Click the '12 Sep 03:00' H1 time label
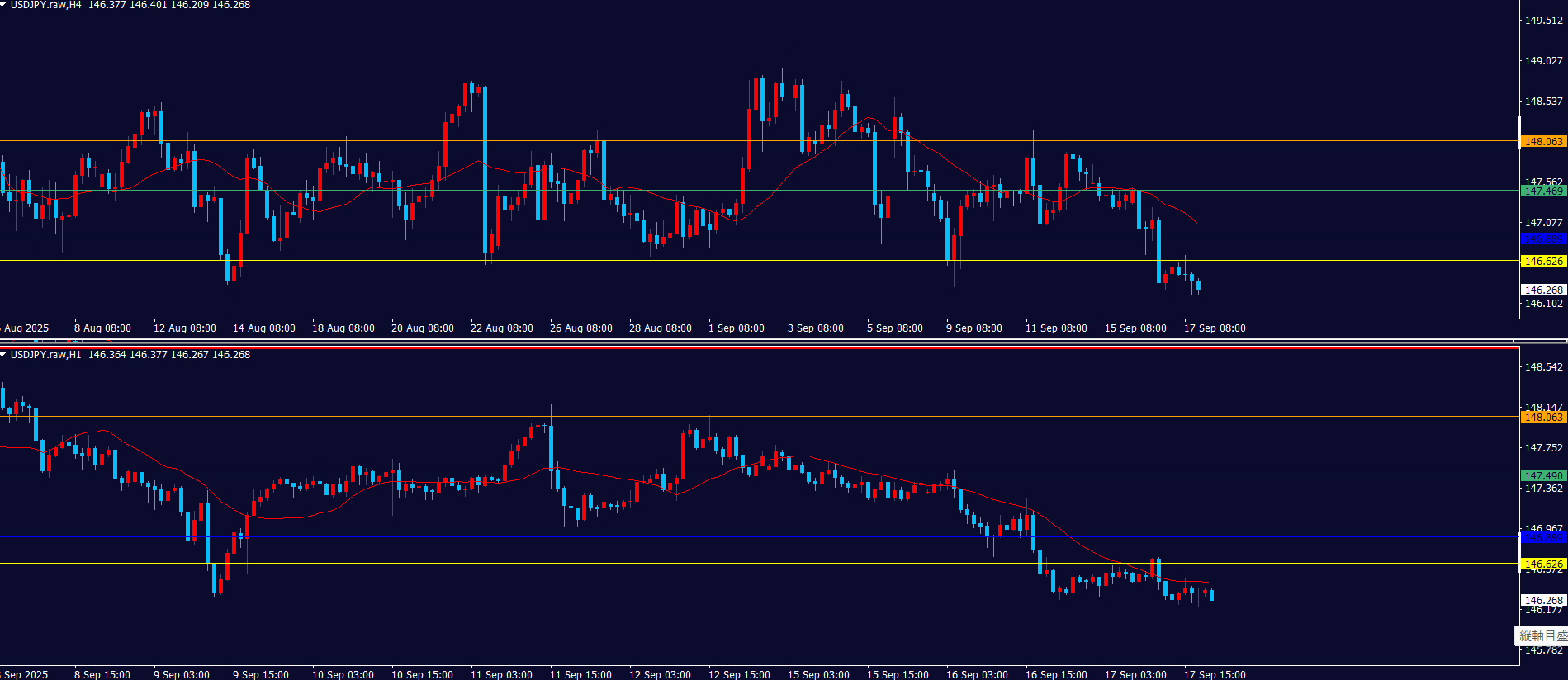Viewport: 1568px width, 680px height. (660, 675)
